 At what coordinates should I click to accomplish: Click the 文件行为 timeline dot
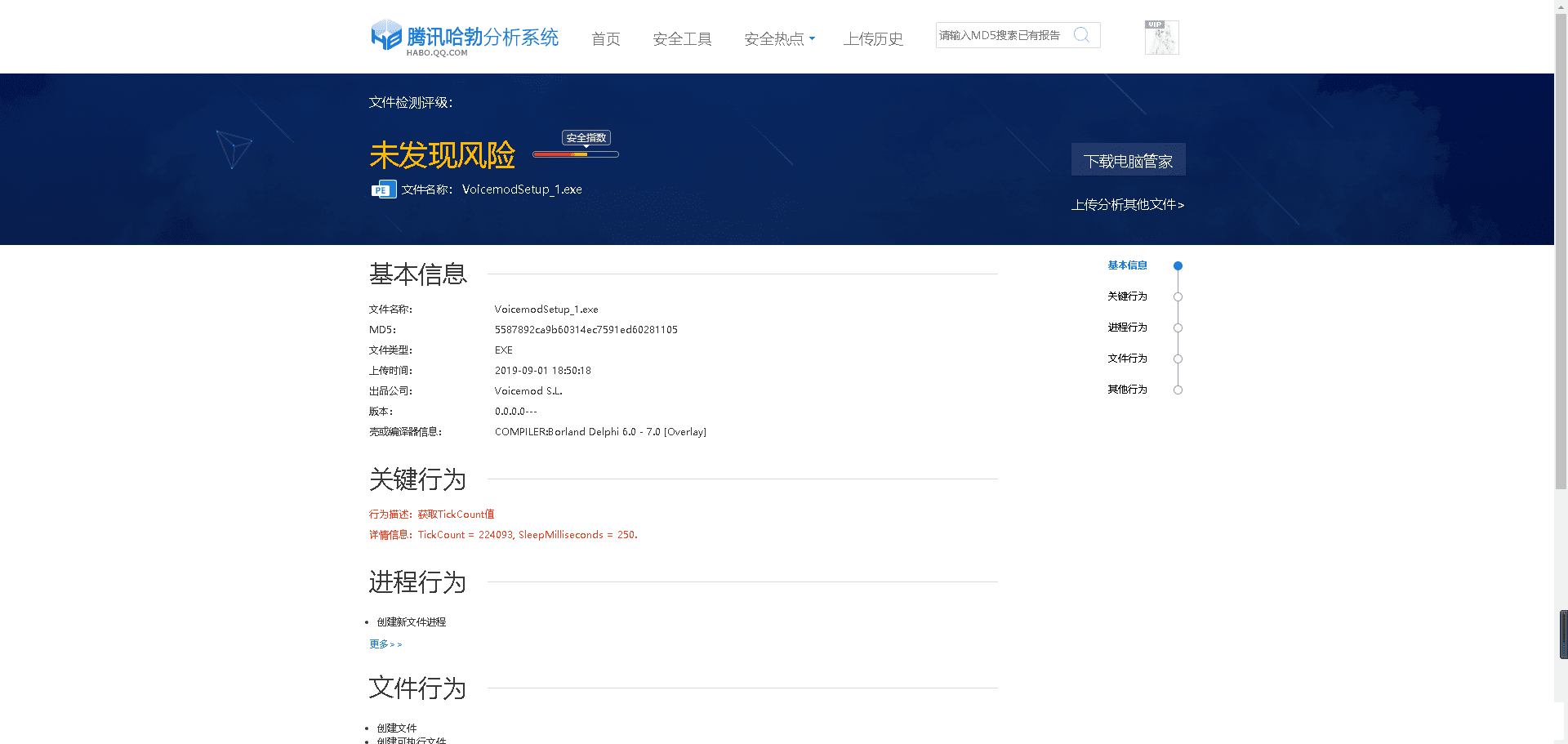tap(1178, 359)
